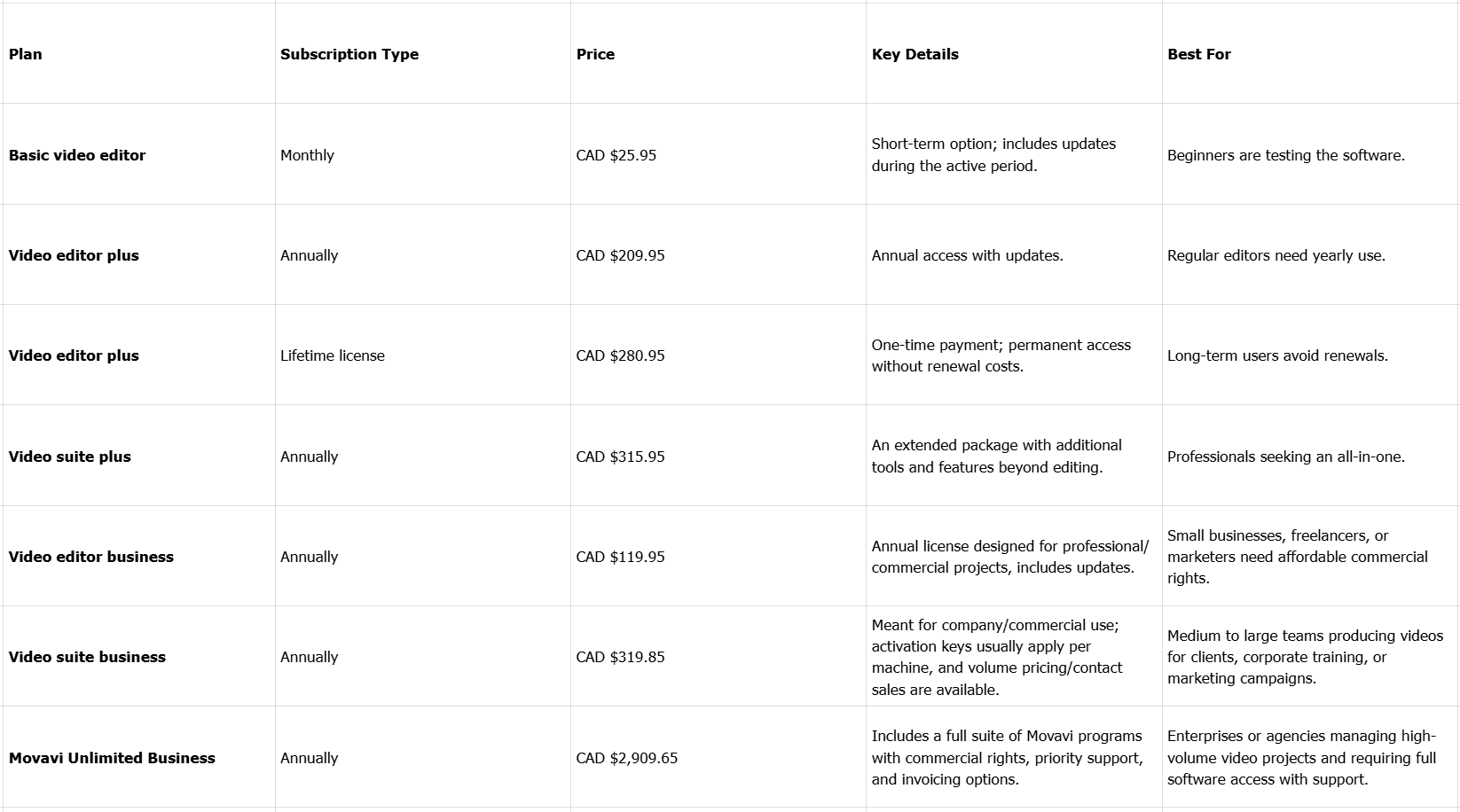Click the CAD $315.95 price cell
This screenshot has width=1460, height=812.
click(620, 457)
